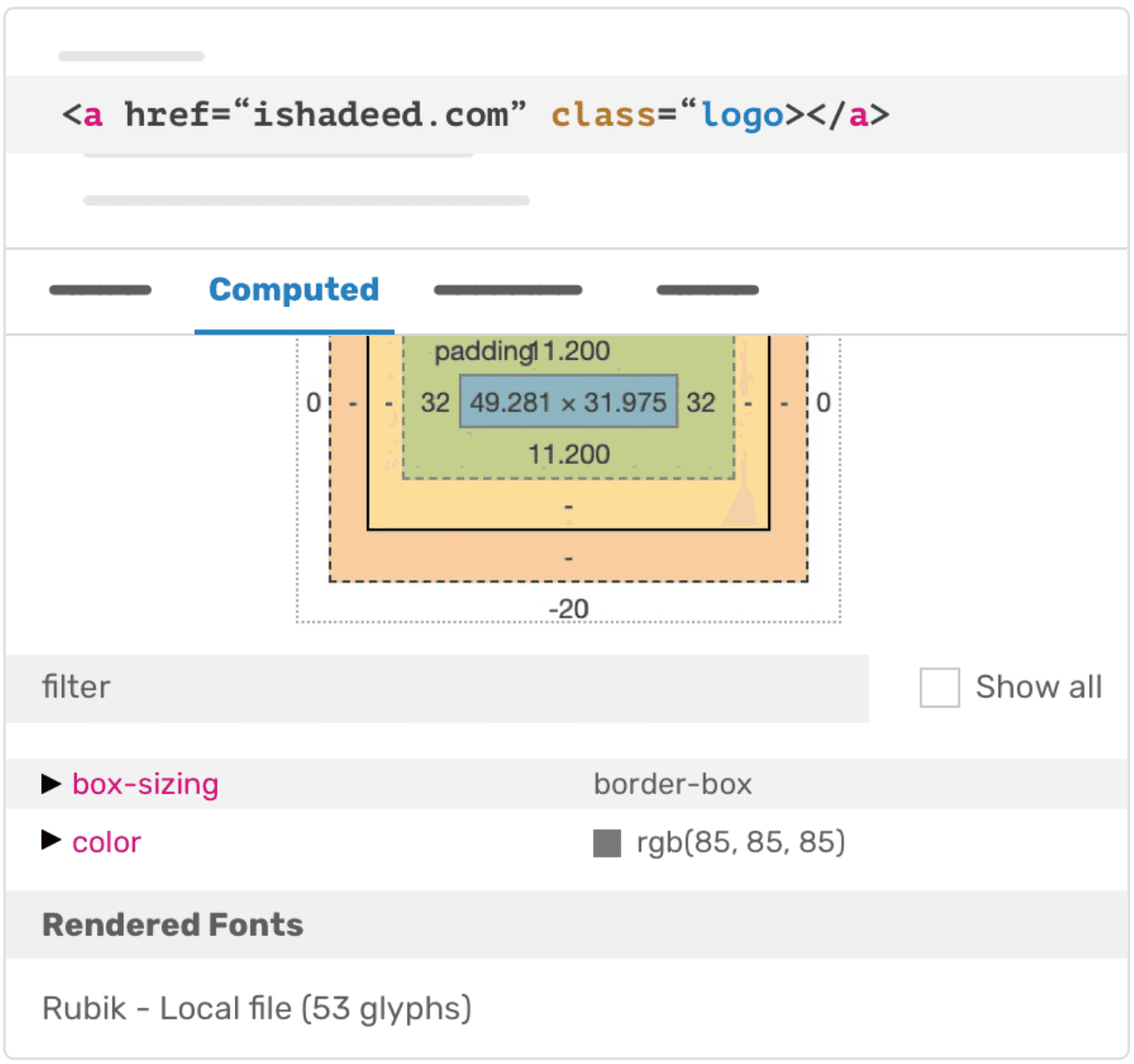This screenshot has height=1064, width=1134.
Task: Expand the box-sizing property triangle
Action: coord(52,784)
